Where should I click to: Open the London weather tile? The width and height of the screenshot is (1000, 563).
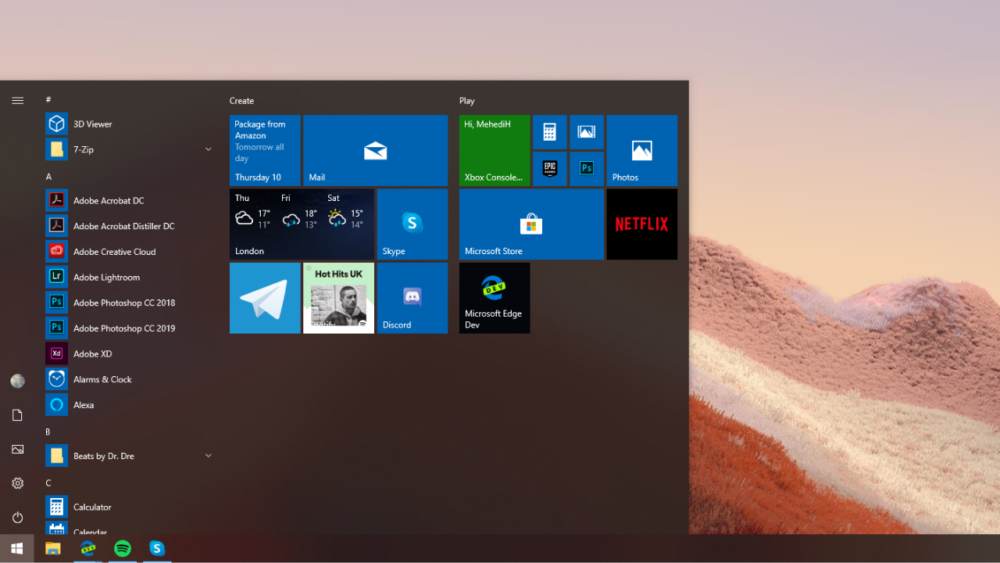(302, 224)
